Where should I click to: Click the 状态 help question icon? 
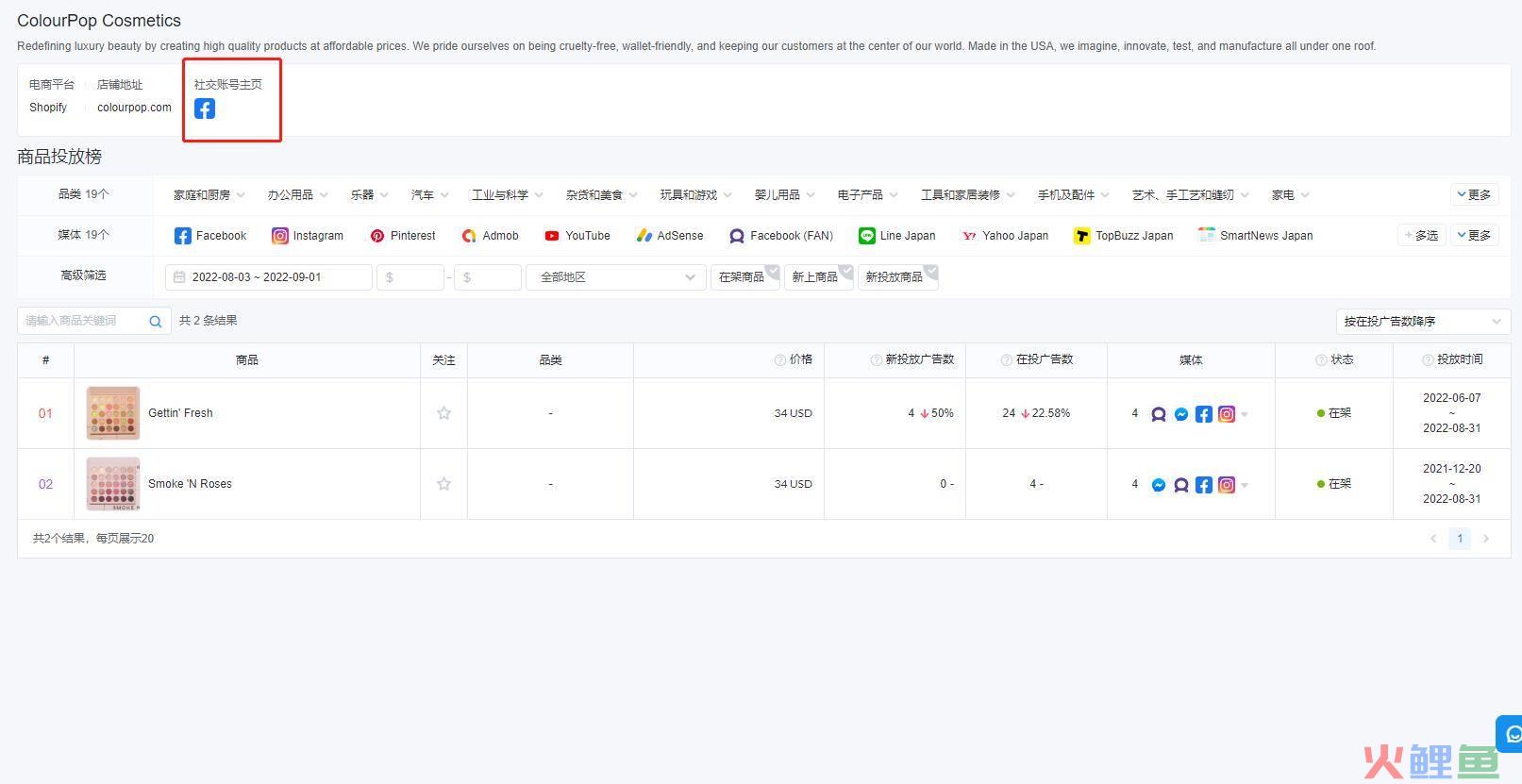click(x=1321, y=359)
